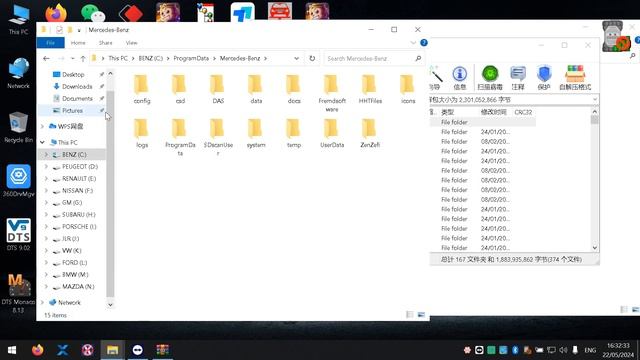This screenshot has height=360, width=640.
Task: Open the File tab in Explorer
Action: tap(51, 42)
